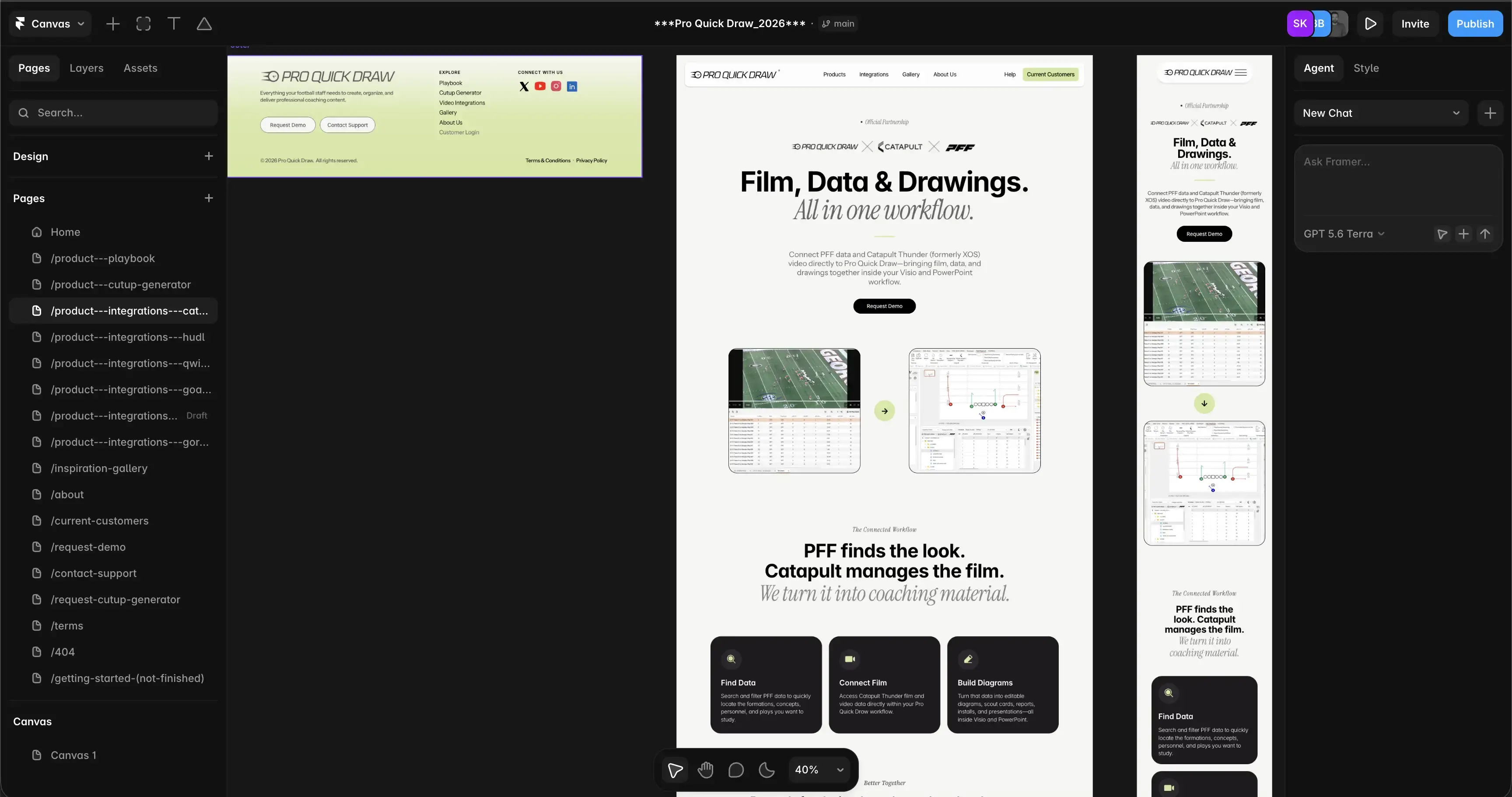Select the Draft integrations page
The width and height of the screenshot is (1512, 797).
pos(113,416)
